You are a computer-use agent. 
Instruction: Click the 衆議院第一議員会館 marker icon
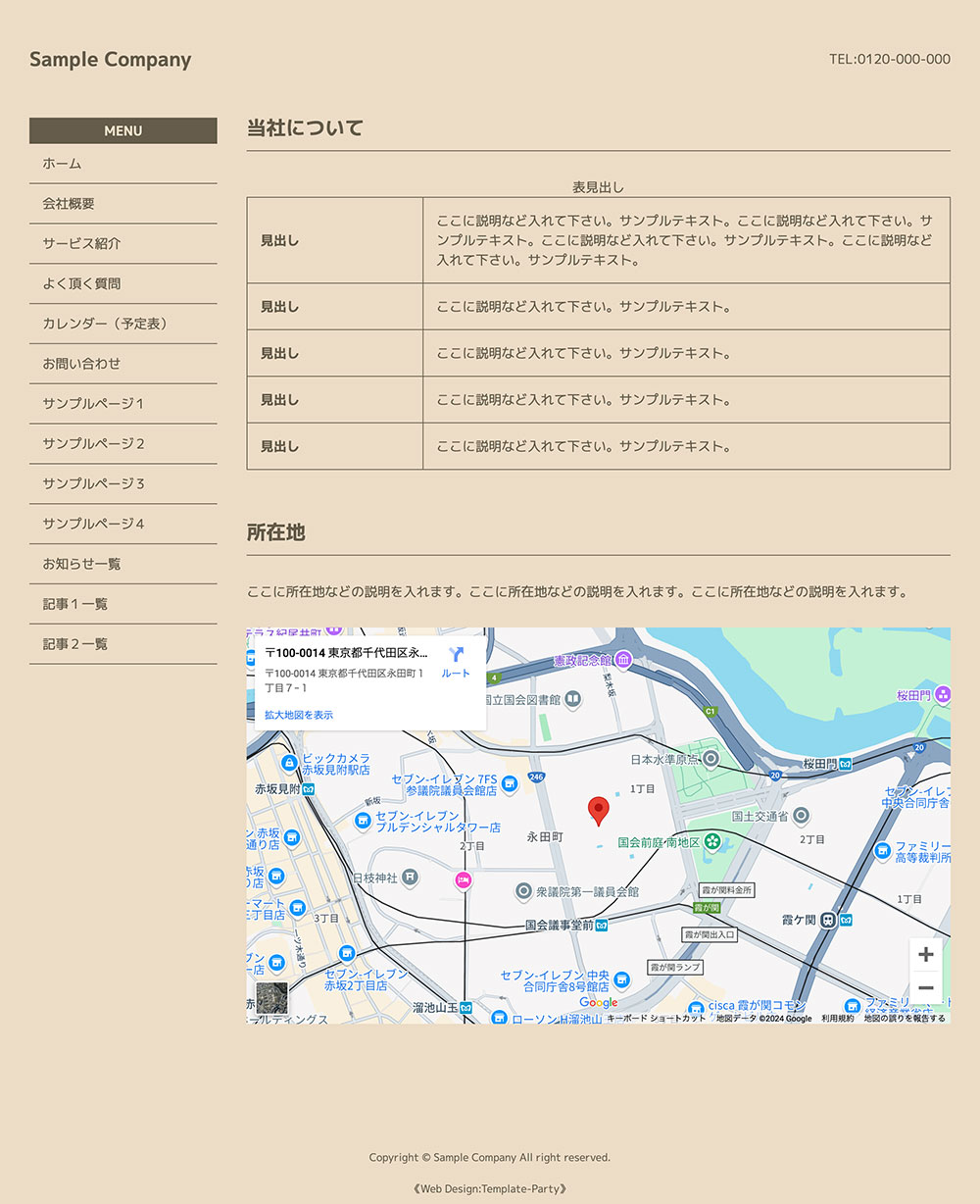(523, 891)
